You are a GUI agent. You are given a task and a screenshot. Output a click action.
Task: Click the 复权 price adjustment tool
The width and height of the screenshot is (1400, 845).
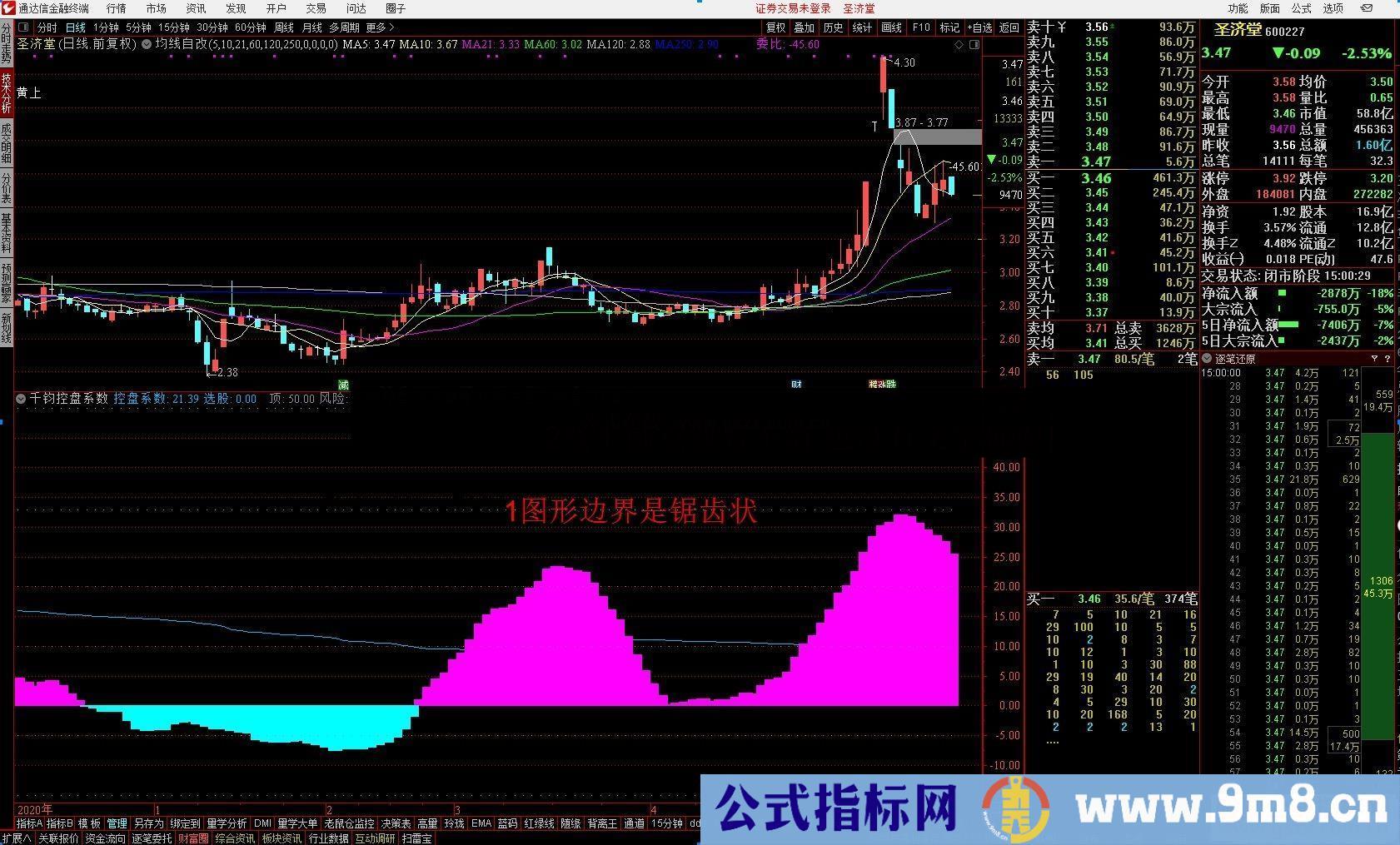coord(777,27)
